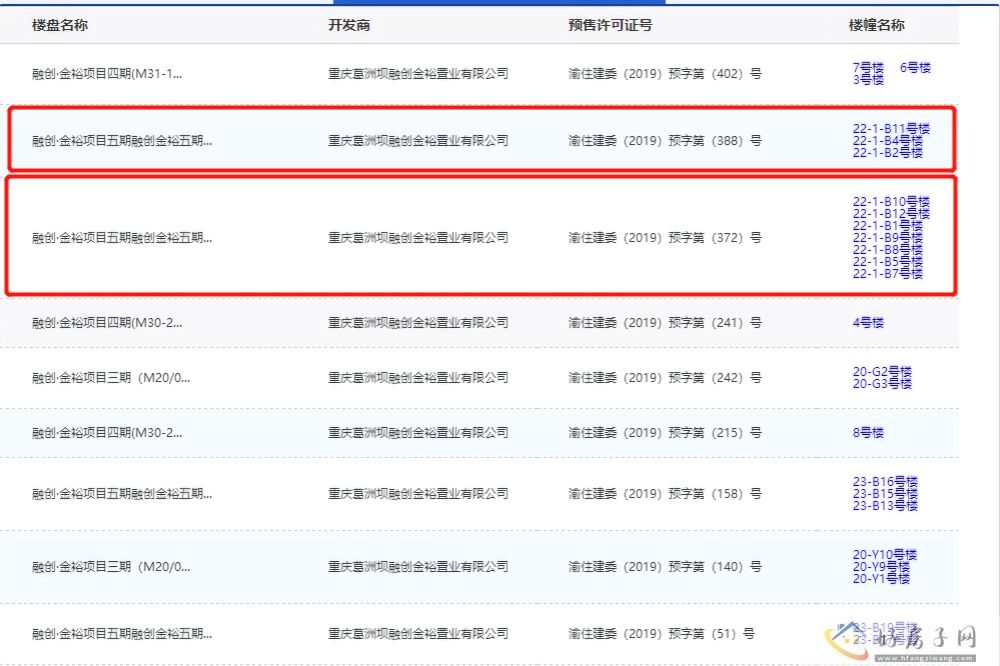Image resolution: width=1000 pixels, height=666 pixels.
Task: Go to building 22-1-B2号楼
Action: (888, 153)
